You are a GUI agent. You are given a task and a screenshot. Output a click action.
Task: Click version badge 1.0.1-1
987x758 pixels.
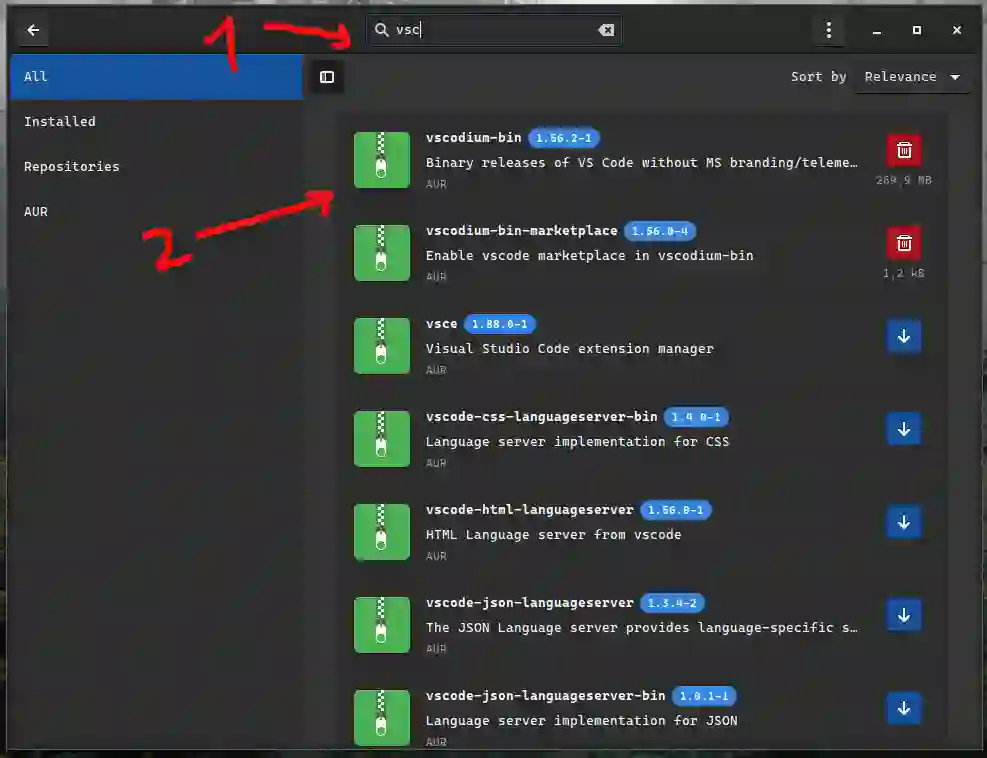tap(704, 696)
